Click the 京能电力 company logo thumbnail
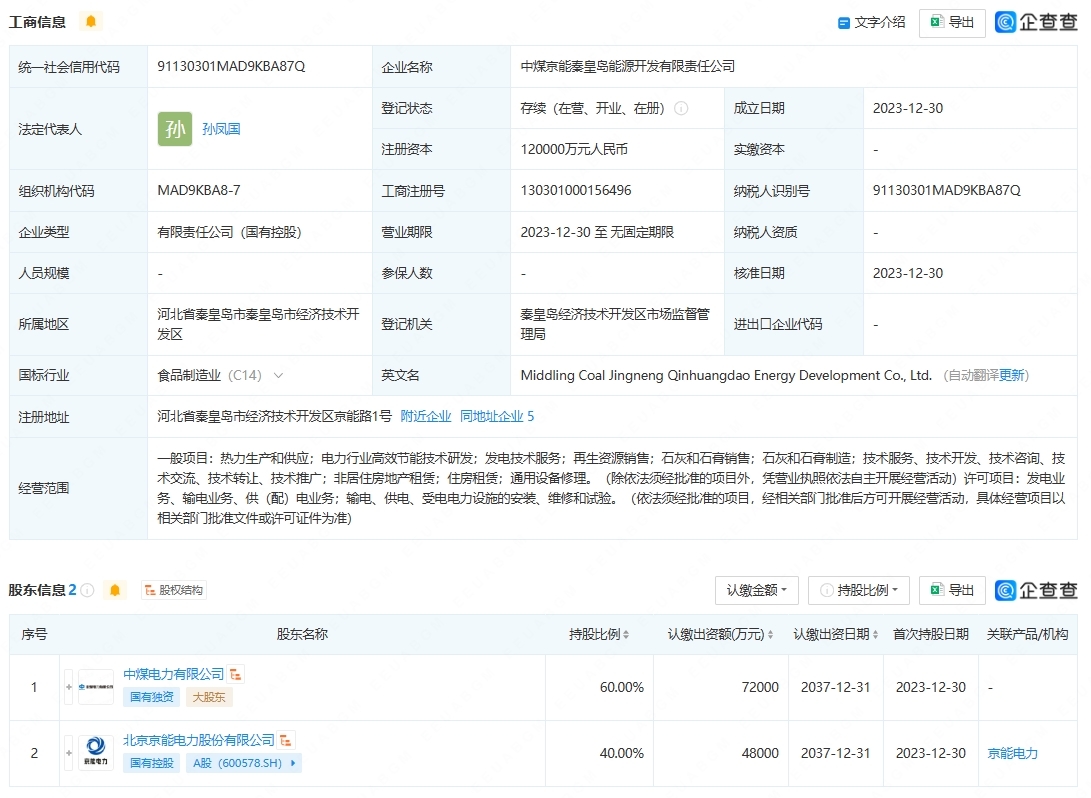This screenshot has height=798, width=1091. 96,753
